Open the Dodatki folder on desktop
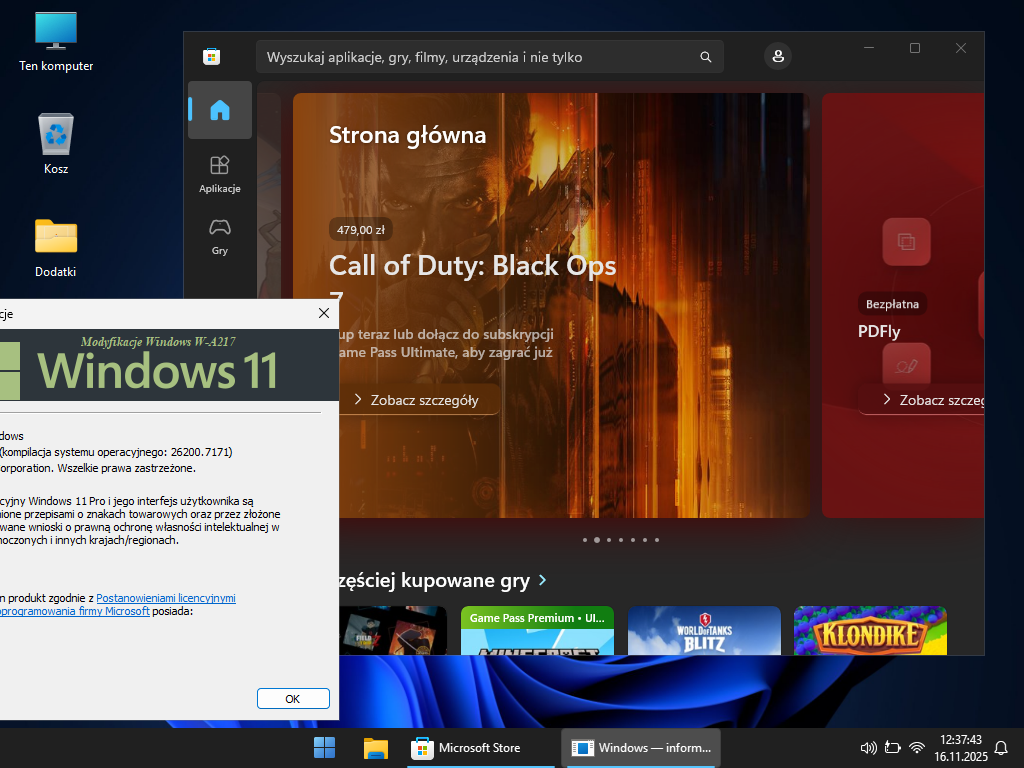 click(x=56, y=245)
